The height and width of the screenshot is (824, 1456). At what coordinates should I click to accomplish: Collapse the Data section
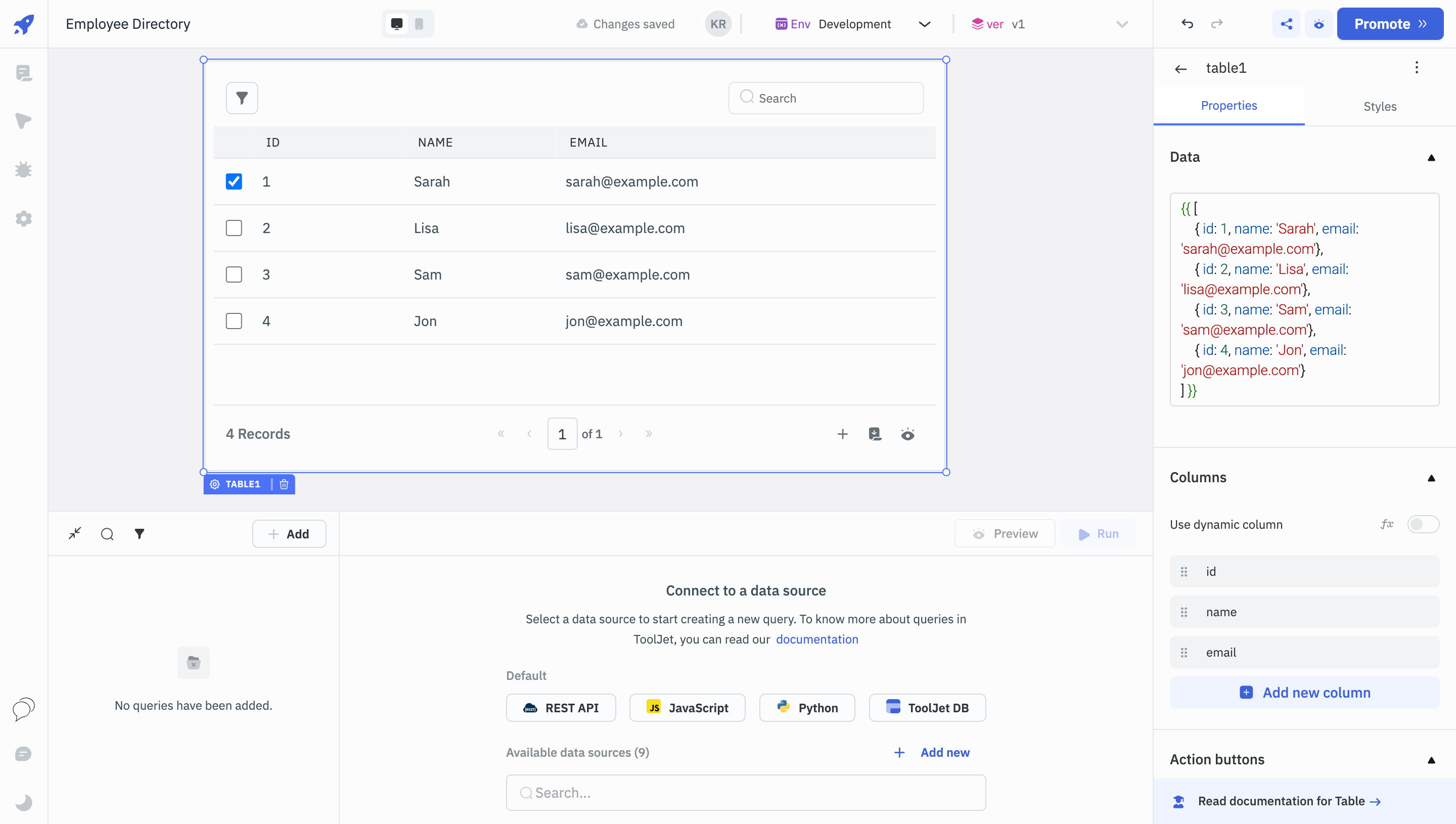click(1431, 157)
